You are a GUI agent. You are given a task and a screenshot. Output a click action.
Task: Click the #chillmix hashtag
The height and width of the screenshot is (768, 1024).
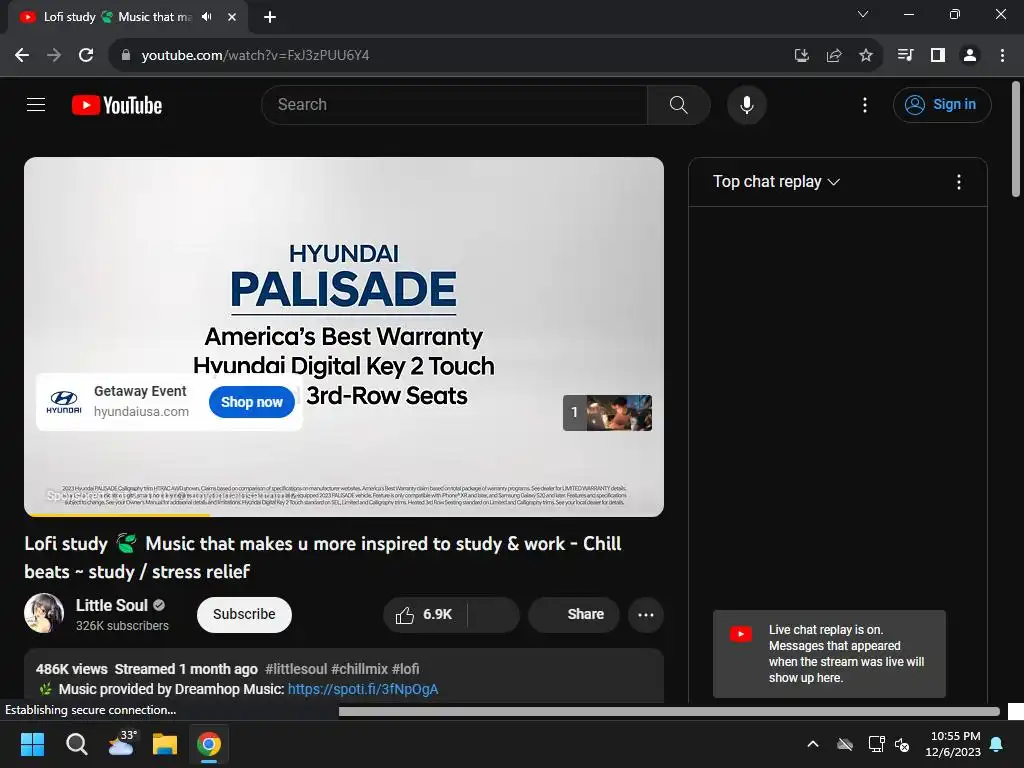(x=360, y=669)
